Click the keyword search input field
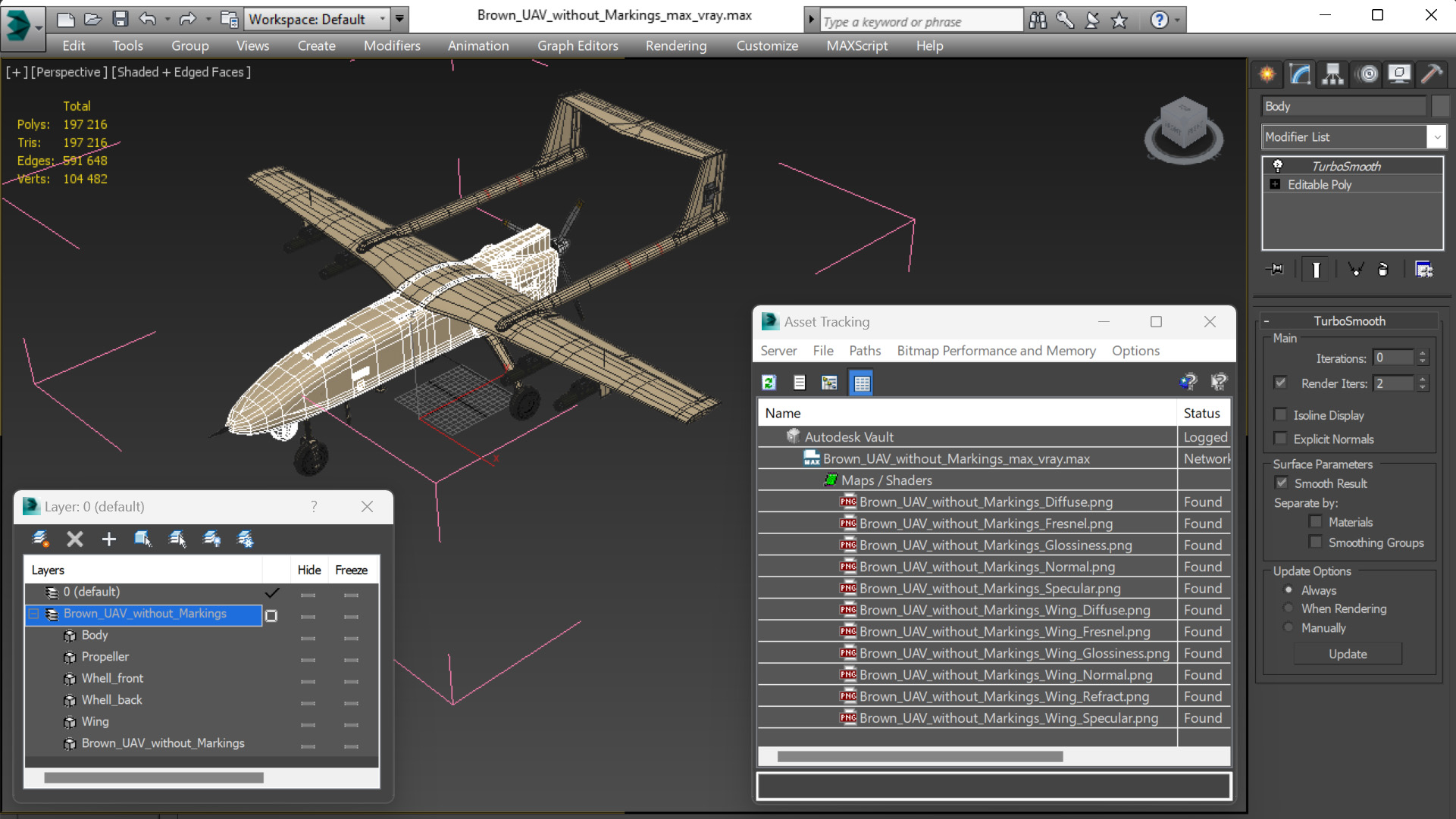 (x=920, y=21)
